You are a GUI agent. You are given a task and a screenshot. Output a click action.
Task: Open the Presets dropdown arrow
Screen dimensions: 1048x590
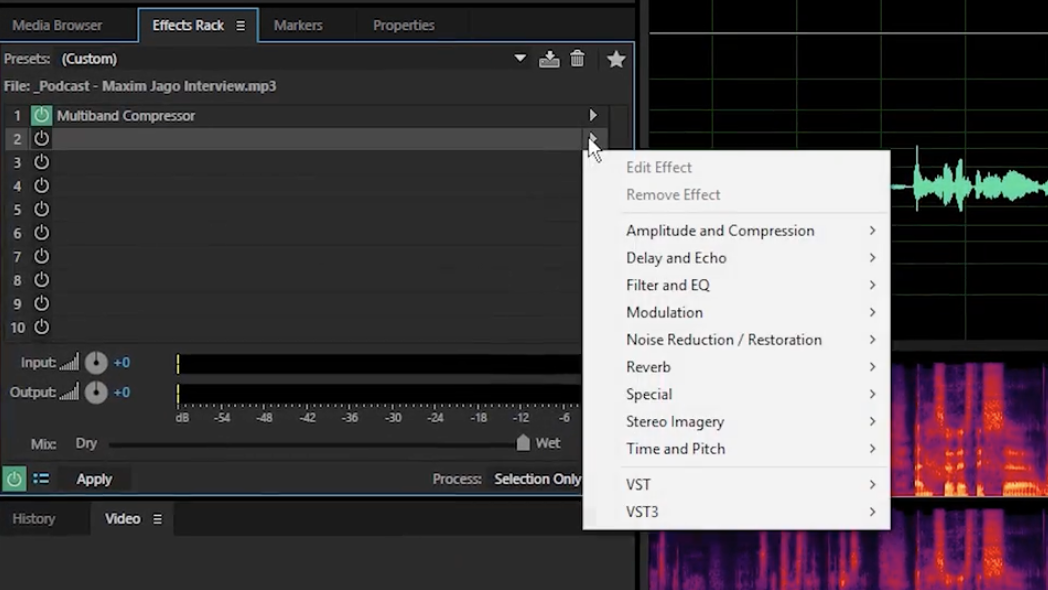click(x=520, y=59)
